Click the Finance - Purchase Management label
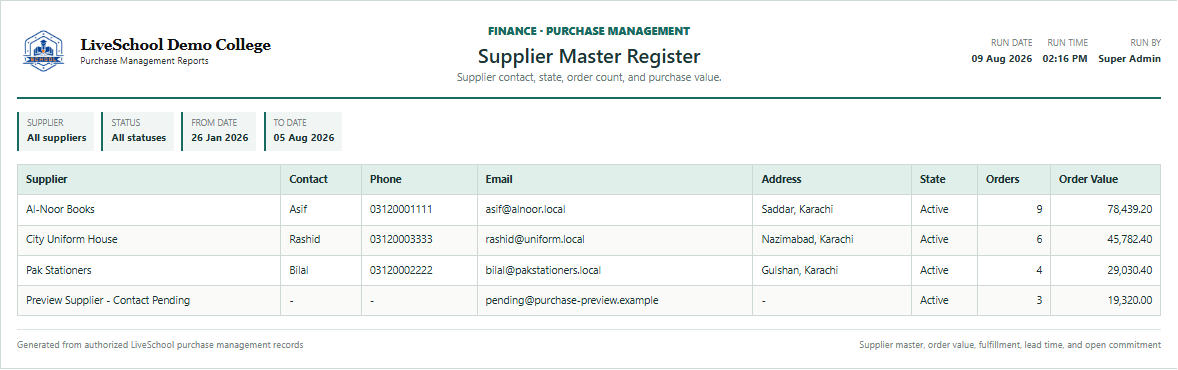Image resolution: width=1178 pixels, height=370 pixels. point(589,32)
